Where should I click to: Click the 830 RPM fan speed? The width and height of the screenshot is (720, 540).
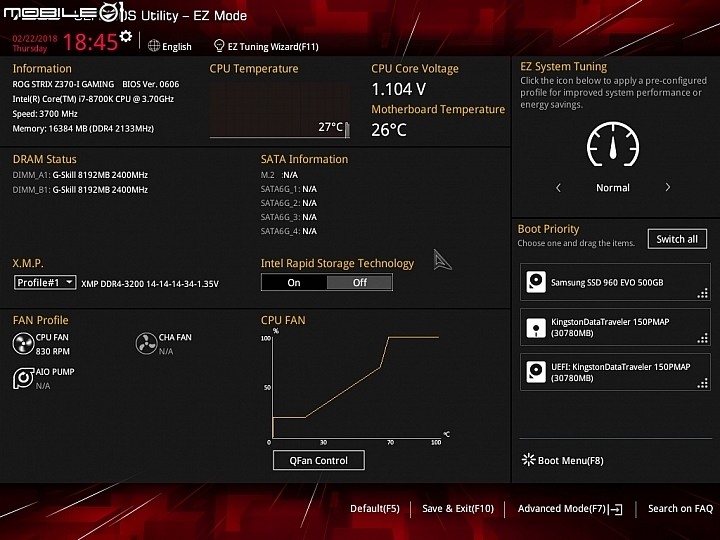pyautogui.click(x=53, y=351)
